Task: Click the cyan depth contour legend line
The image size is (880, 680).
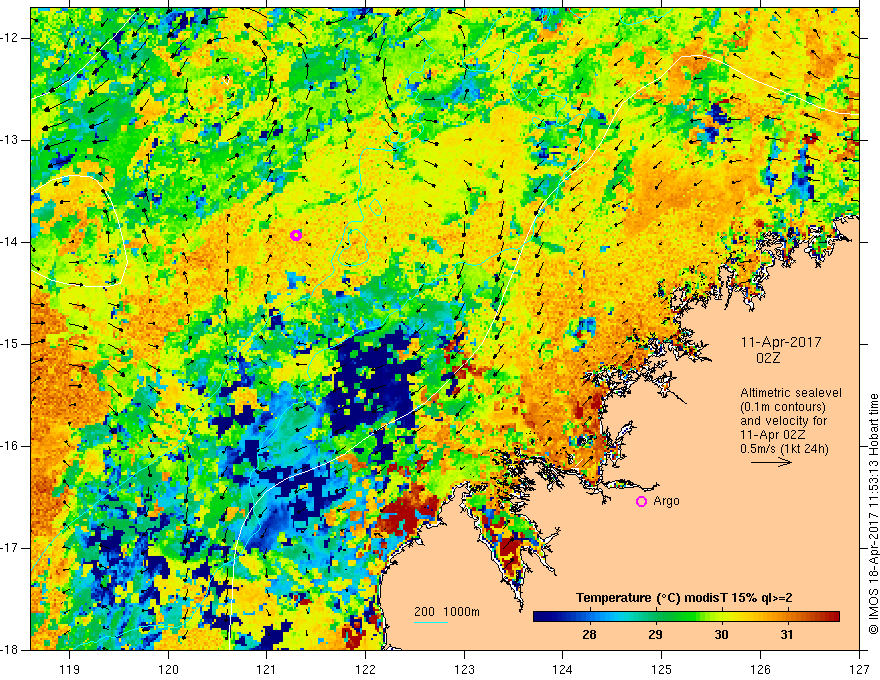Action: 431,623
